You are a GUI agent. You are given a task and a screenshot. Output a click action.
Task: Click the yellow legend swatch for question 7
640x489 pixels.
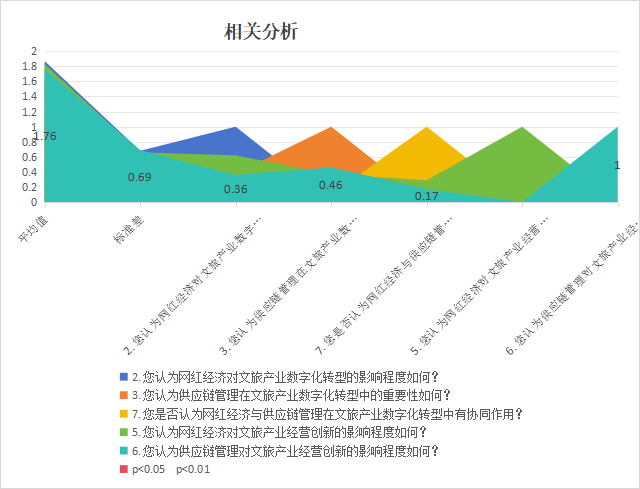pyautogui.click(x=124, y=414)
